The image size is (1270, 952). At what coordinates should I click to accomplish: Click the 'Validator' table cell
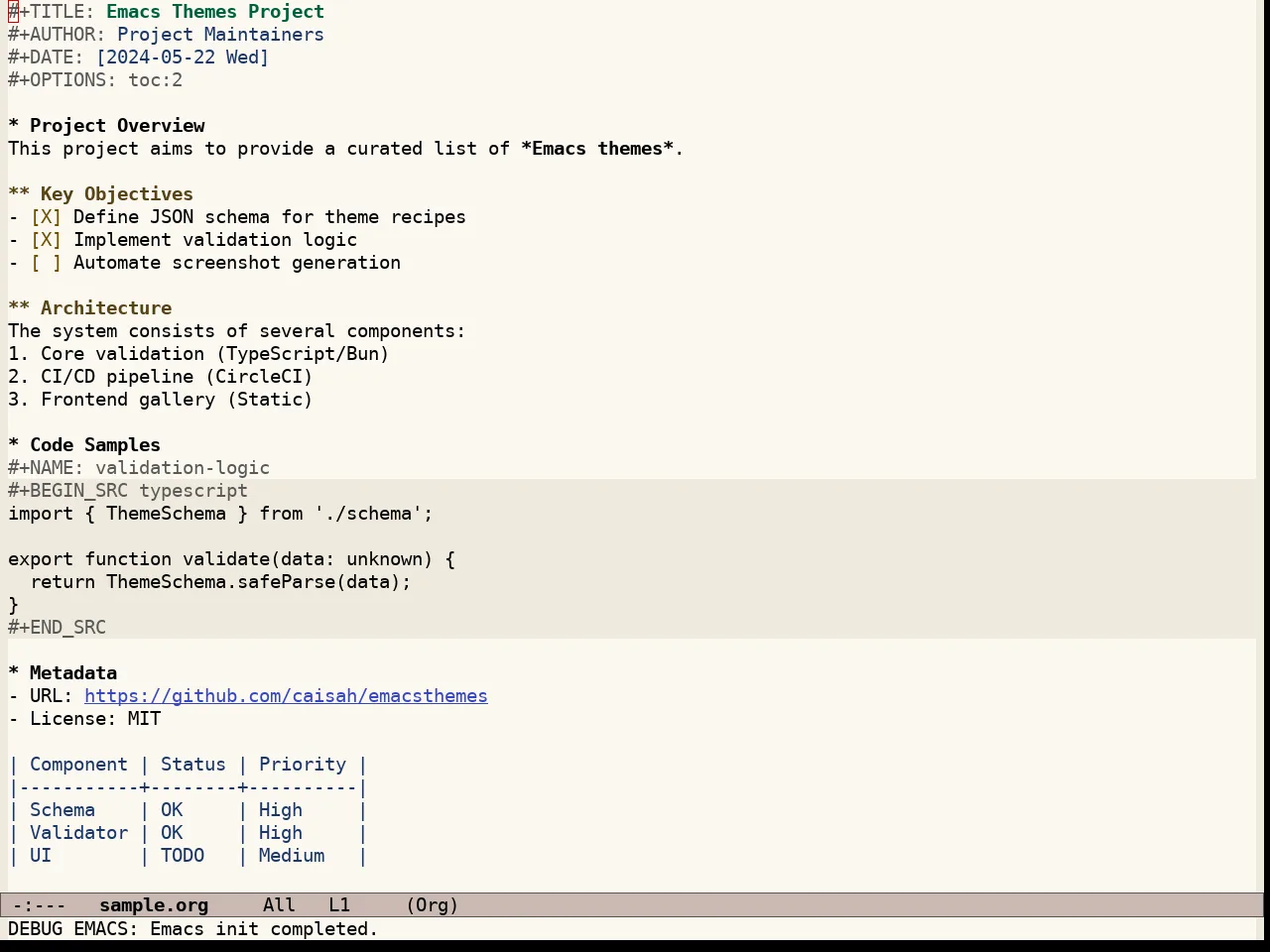pos(78,833)
